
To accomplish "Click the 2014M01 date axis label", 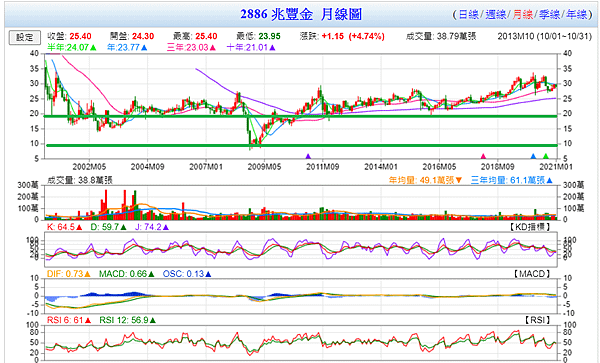I will click(381, 167).
